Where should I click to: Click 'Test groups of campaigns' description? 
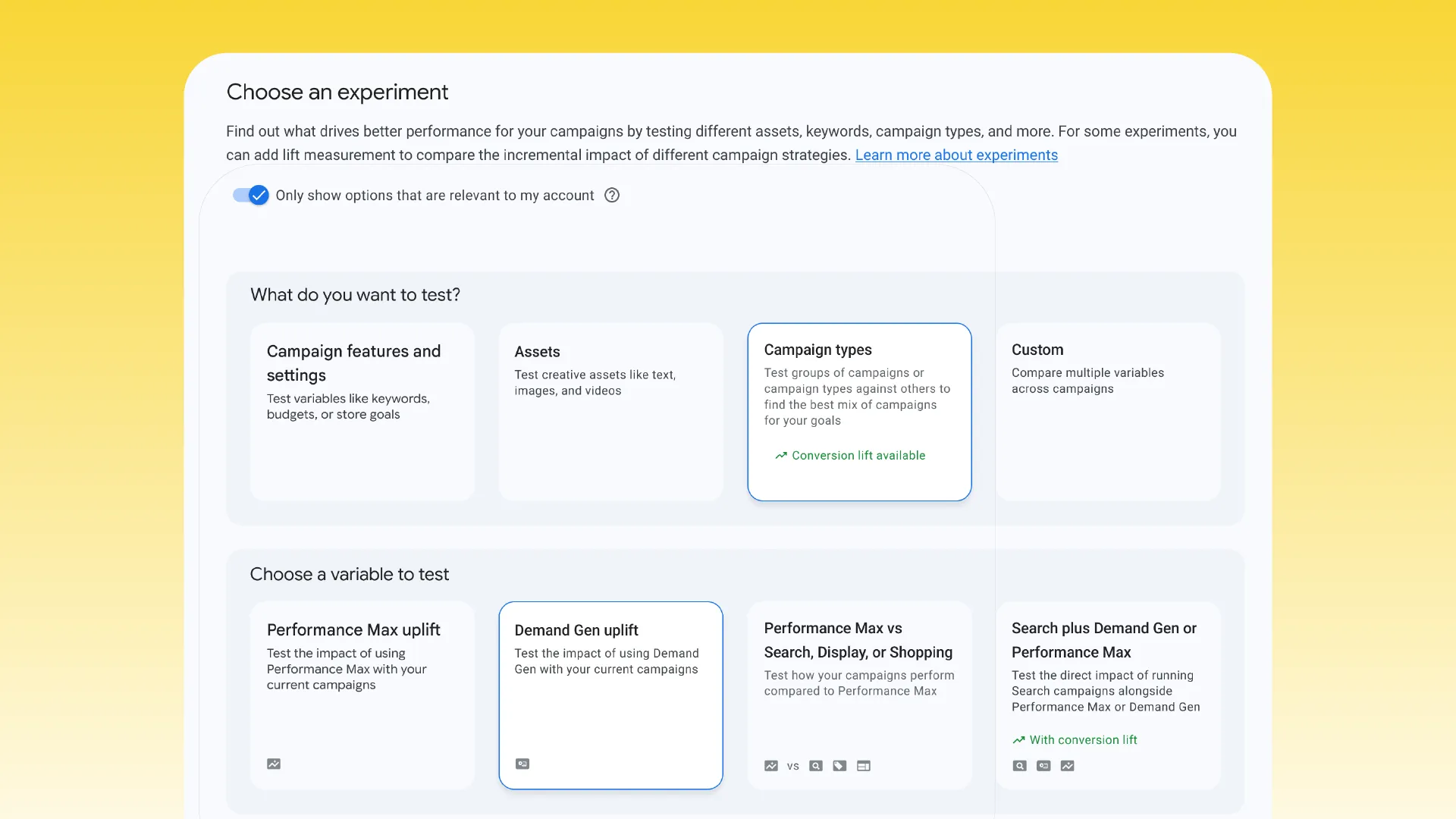click(x=857, y=397)
